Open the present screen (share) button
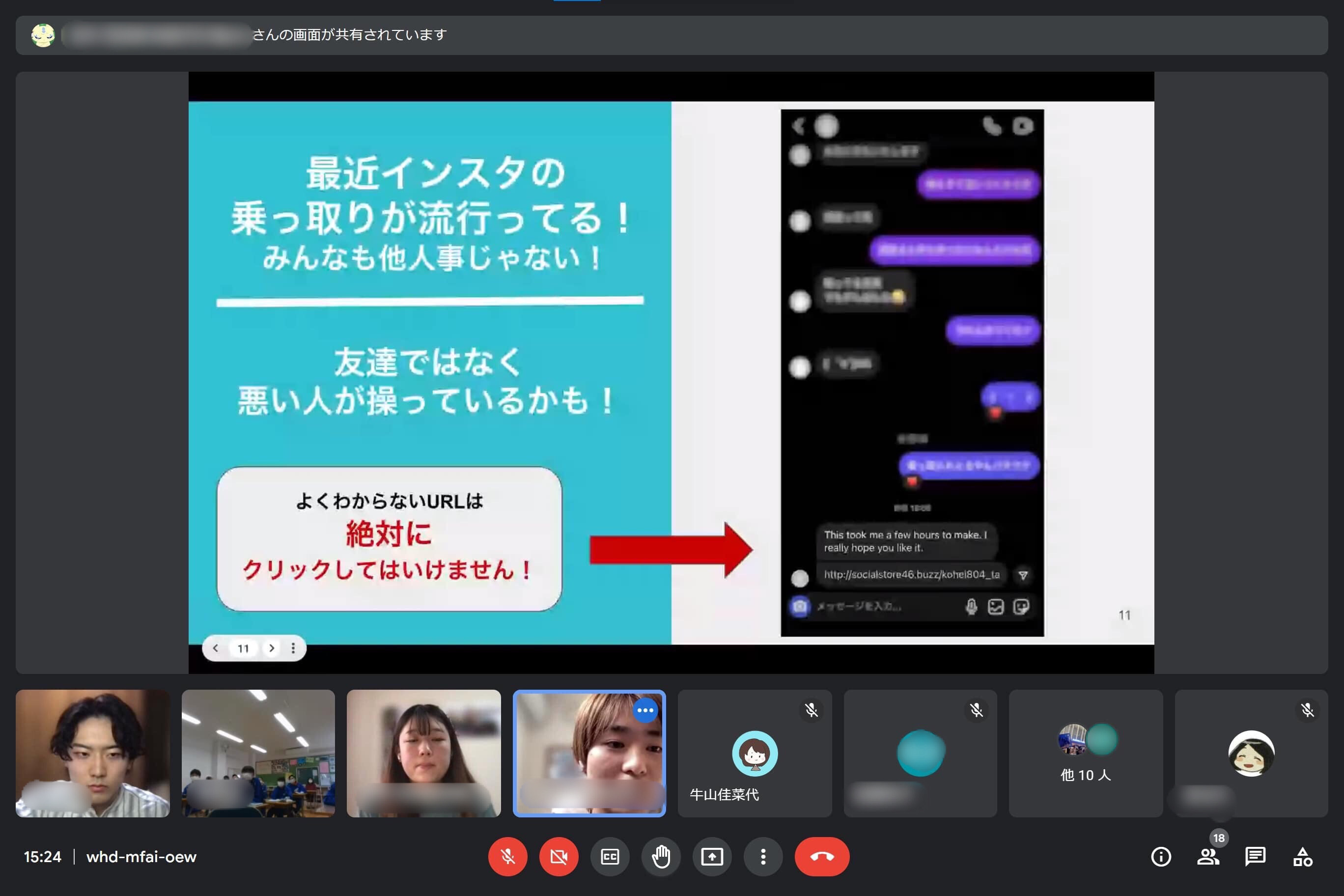The height and width of the screenshot is (896, 1344). (712, 856)
